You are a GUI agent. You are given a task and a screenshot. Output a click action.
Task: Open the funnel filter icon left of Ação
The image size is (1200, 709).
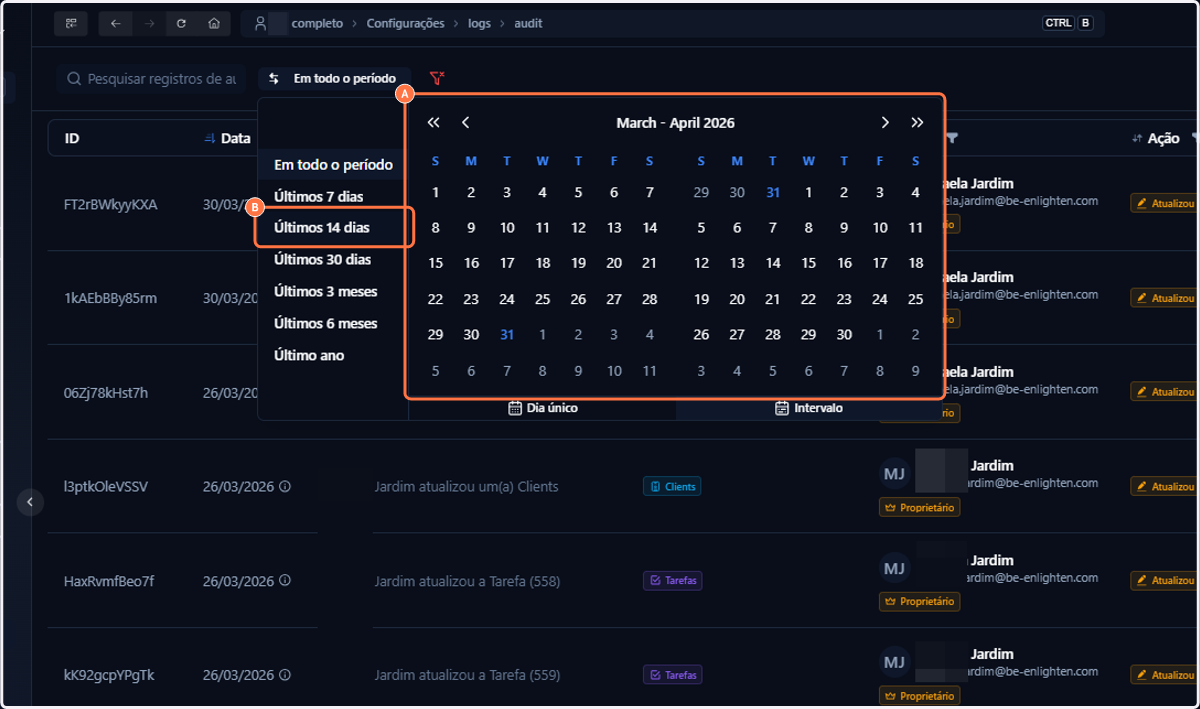pos(952,138)
